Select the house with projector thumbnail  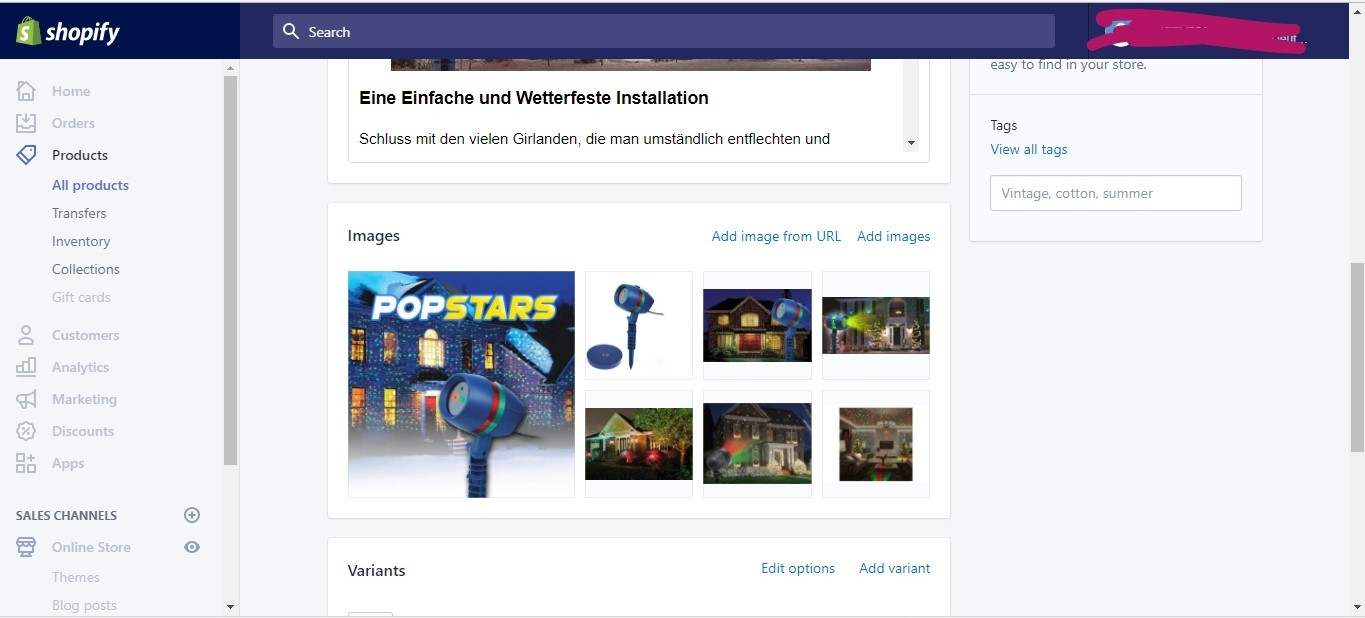pos(757,325)
